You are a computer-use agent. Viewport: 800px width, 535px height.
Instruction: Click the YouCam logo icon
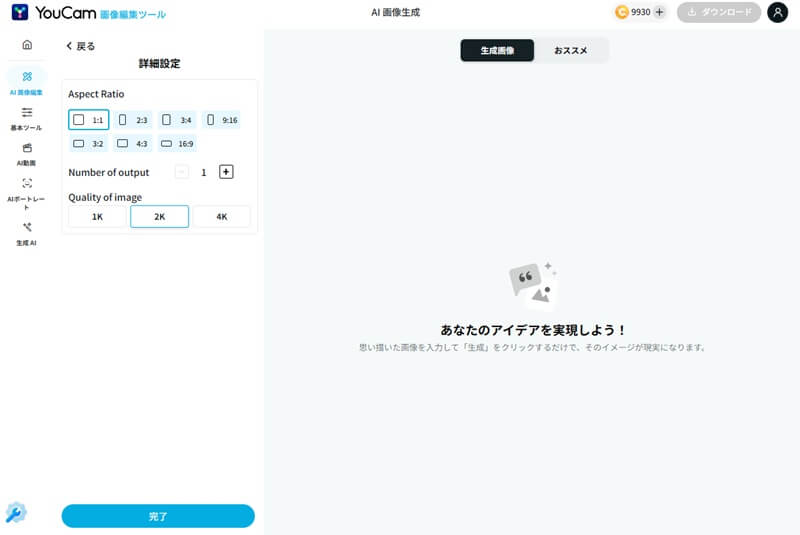point(20,12)
